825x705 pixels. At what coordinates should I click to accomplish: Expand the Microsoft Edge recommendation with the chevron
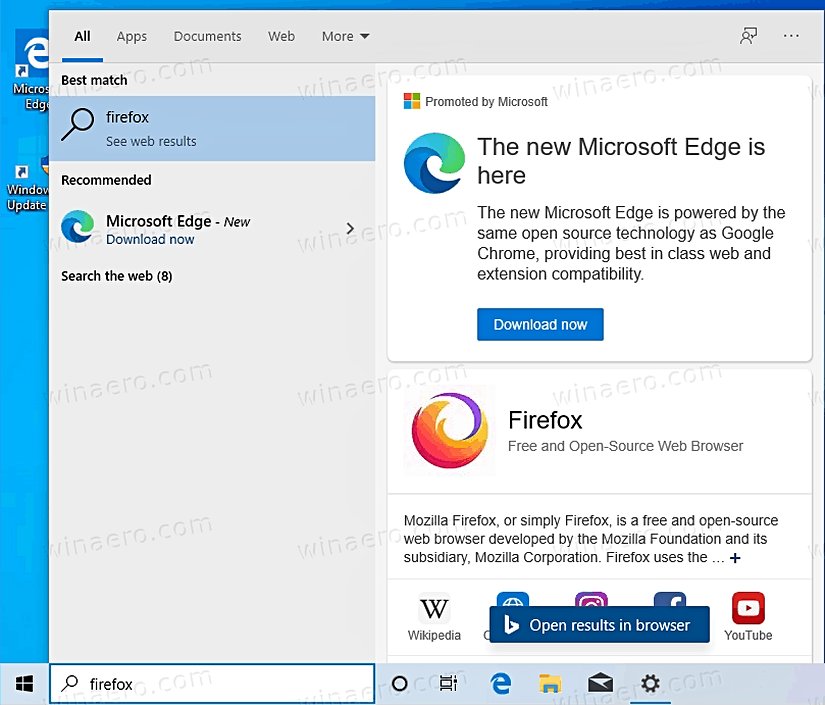349,228
